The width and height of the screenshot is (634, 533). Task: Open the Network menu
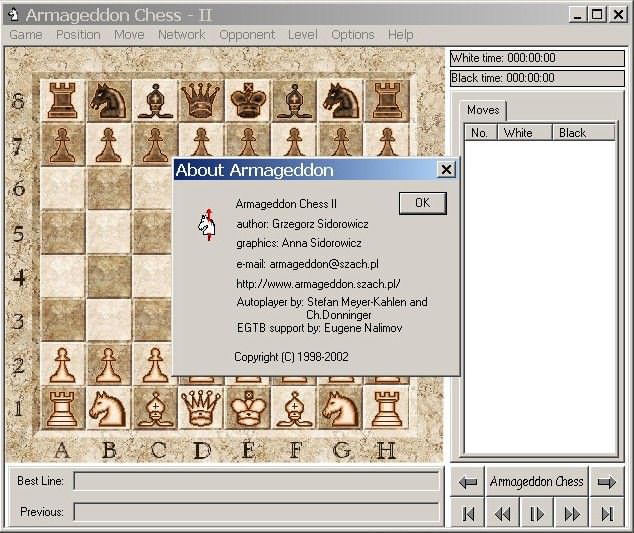(x=182, y=35)
